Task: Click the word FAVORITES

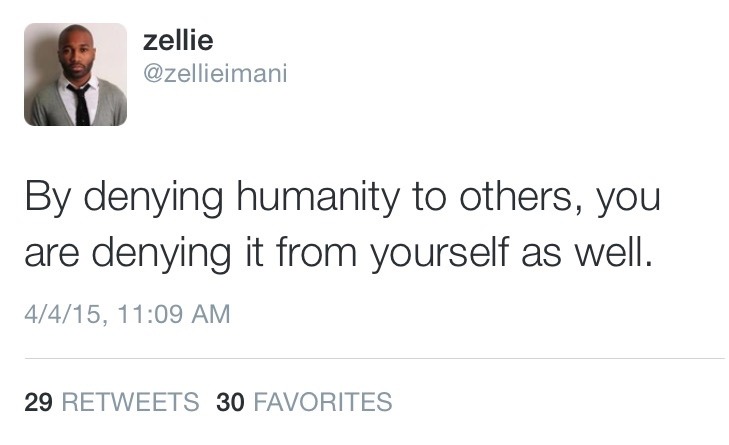Action: point(323,402)
